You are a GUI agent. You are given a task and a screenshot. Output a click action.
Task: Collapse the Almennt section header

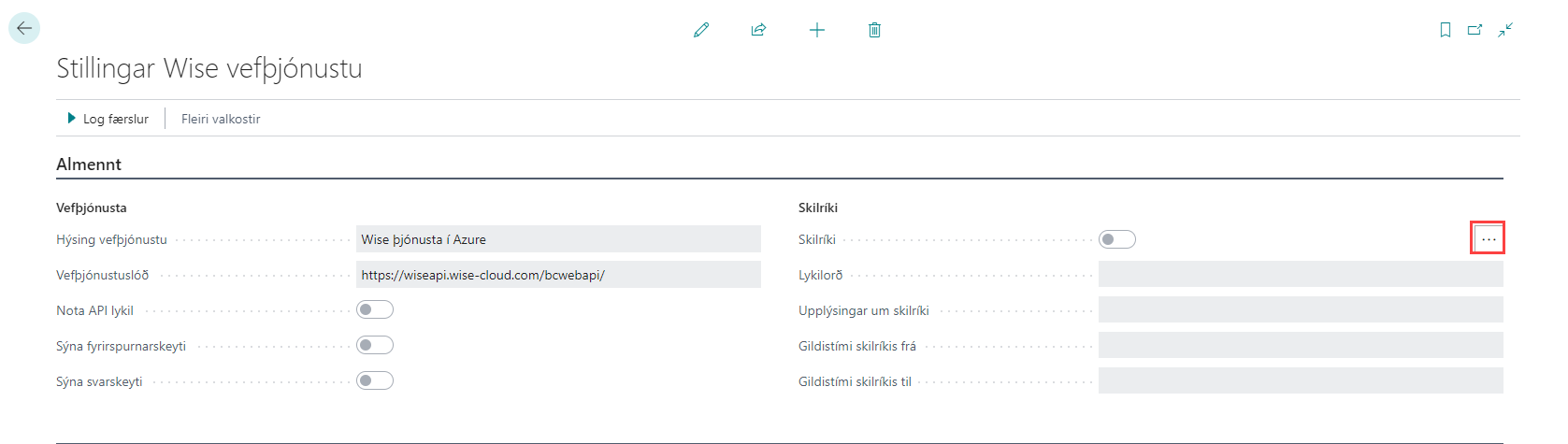89,165
